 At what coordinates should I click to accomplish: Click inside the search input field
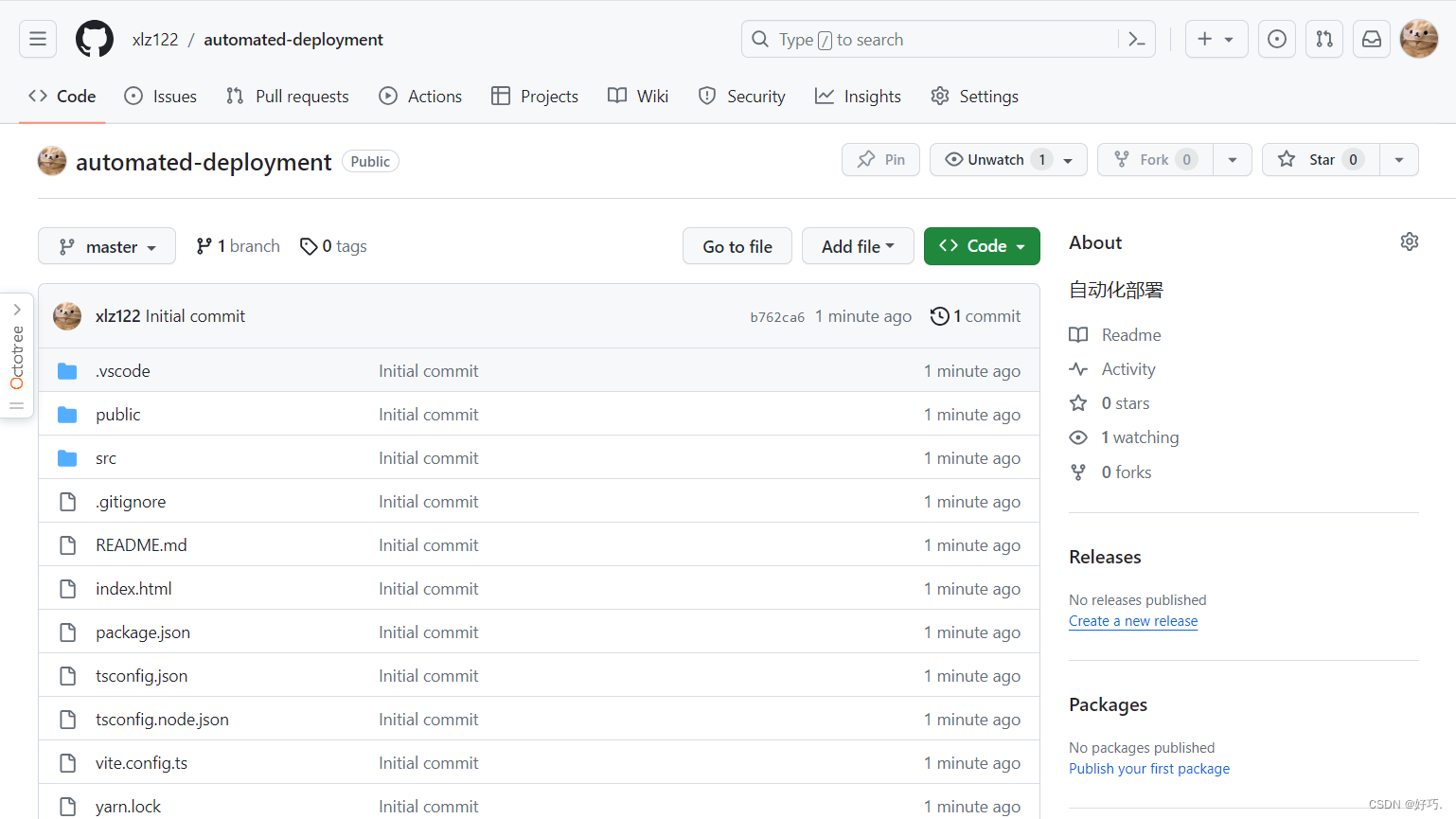click(947, 39)
